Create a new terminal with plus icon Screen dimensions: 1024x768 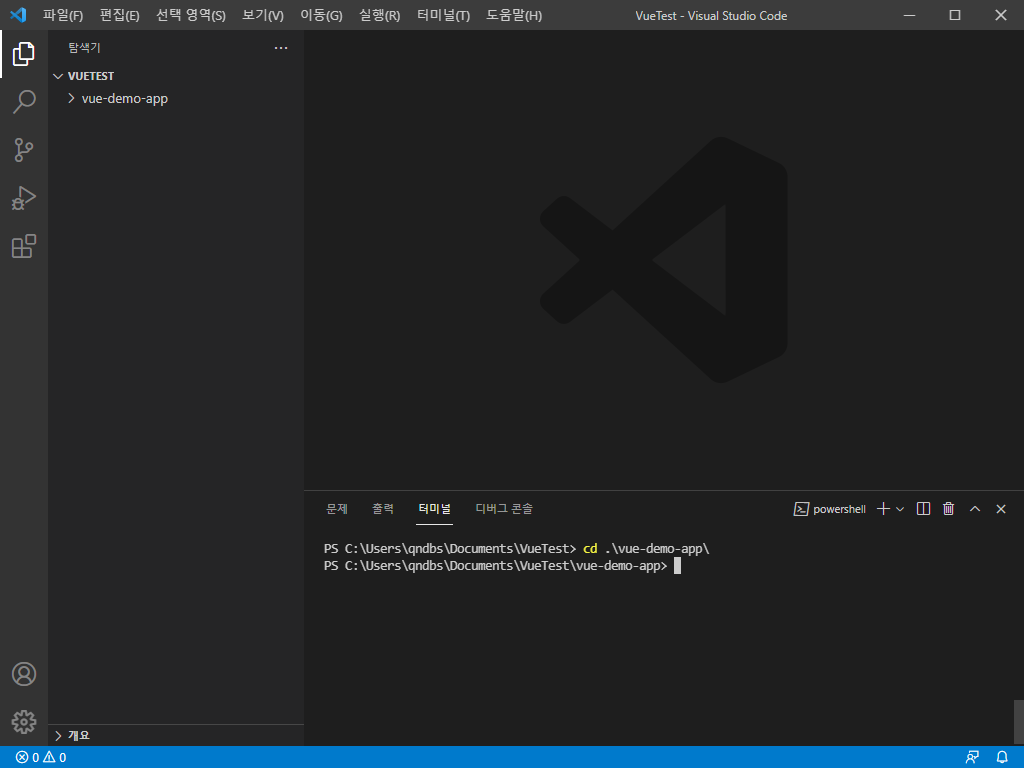click(883, 509)
